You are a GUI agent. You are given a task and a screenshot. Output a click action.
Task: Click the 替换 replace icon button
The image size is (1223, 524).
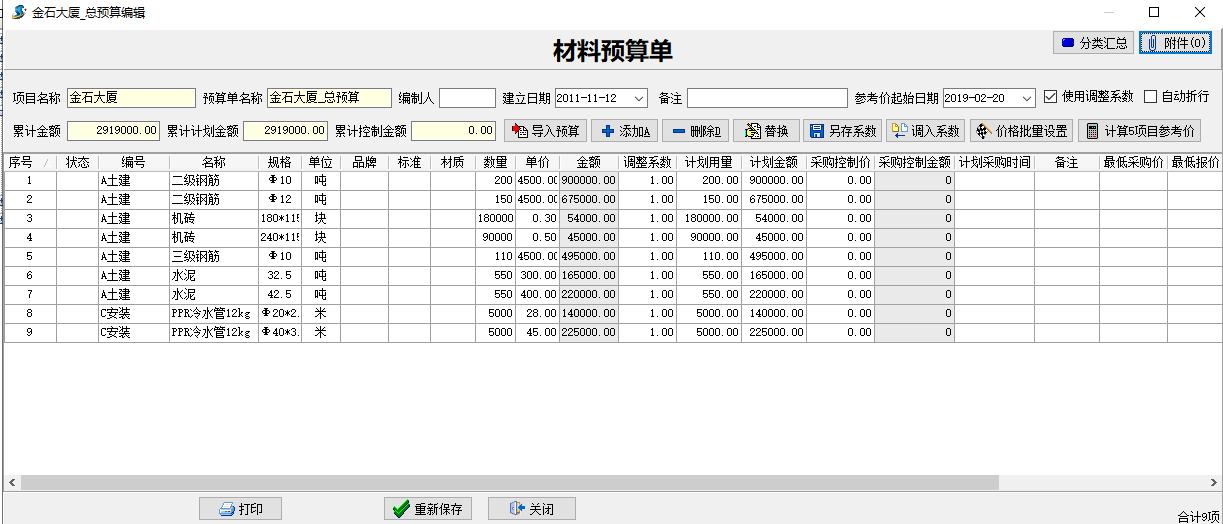(766, 131)
